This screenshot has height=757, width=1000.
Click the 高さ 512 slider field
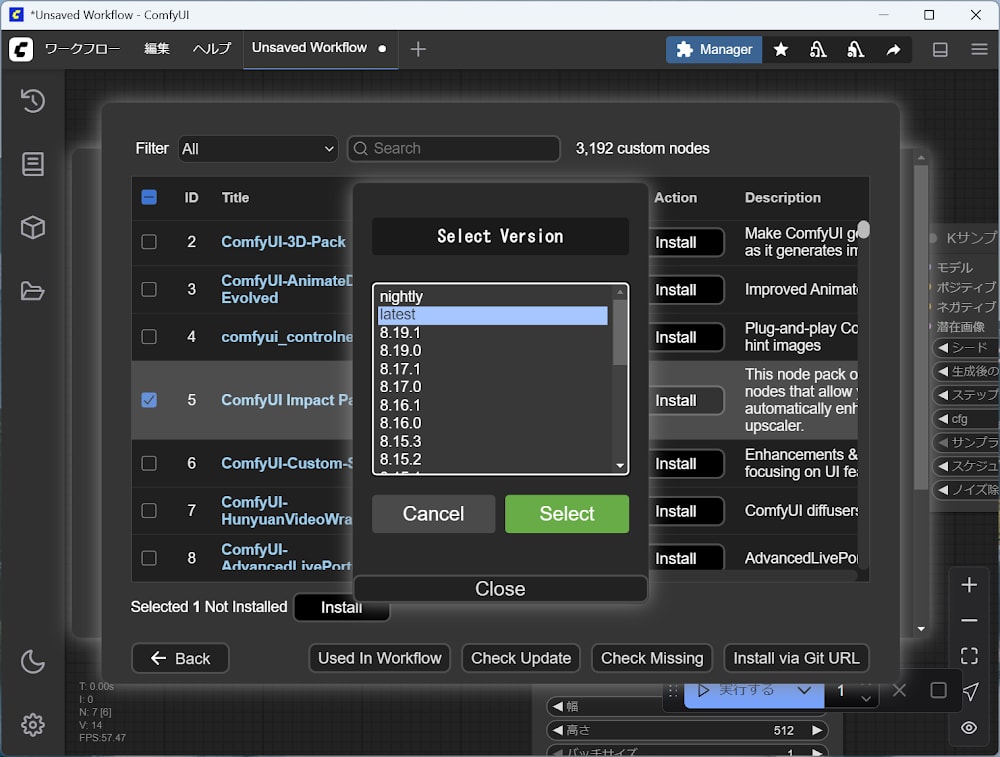coord(687,730)
